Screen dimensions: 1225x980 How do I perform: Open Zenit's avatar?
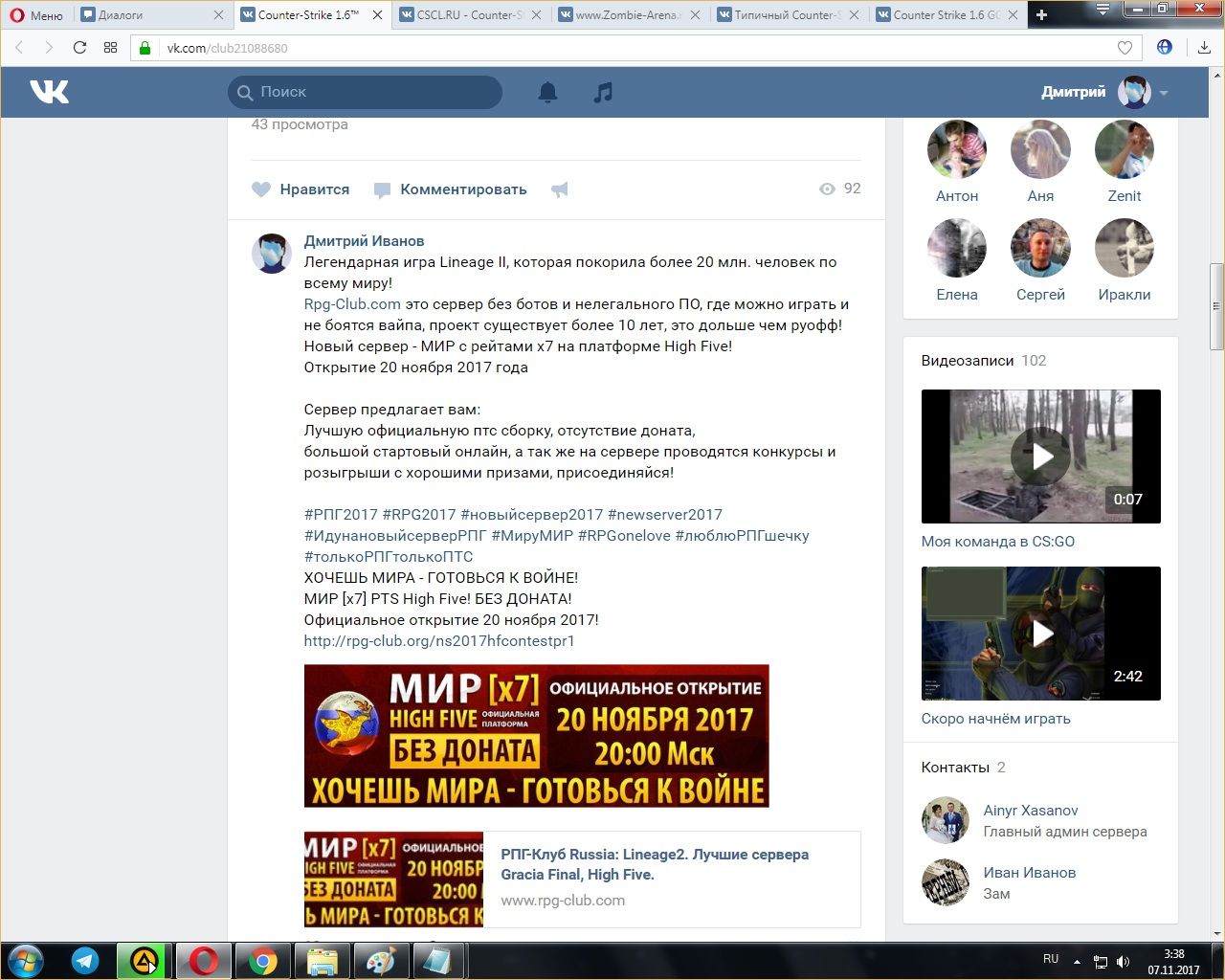pyautogui.click(x=1125, y=149)
